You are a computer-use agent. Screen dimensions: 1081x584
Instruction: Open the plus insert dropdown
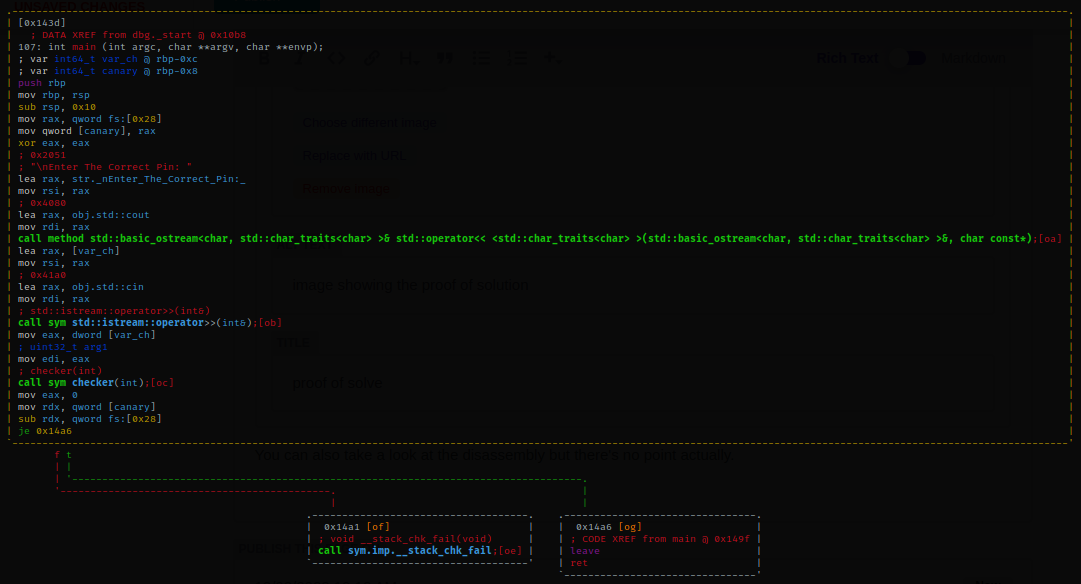[x=552, y=59]
